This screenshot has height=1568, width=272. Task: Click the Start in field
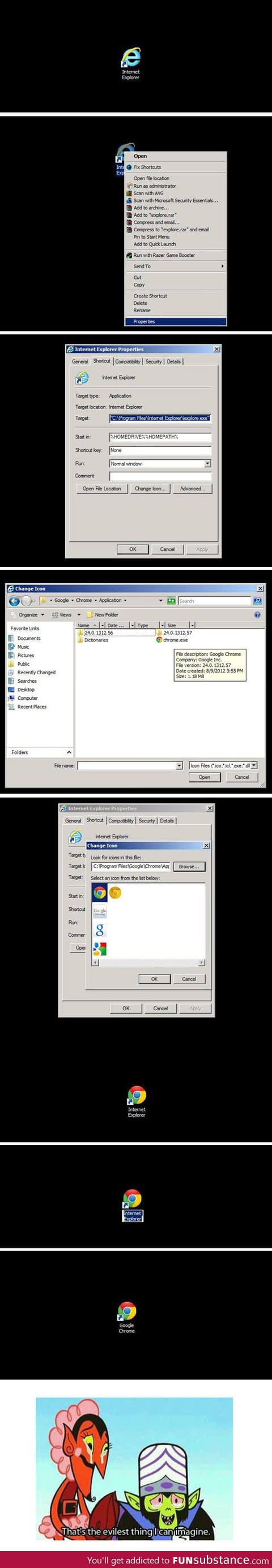160,437
